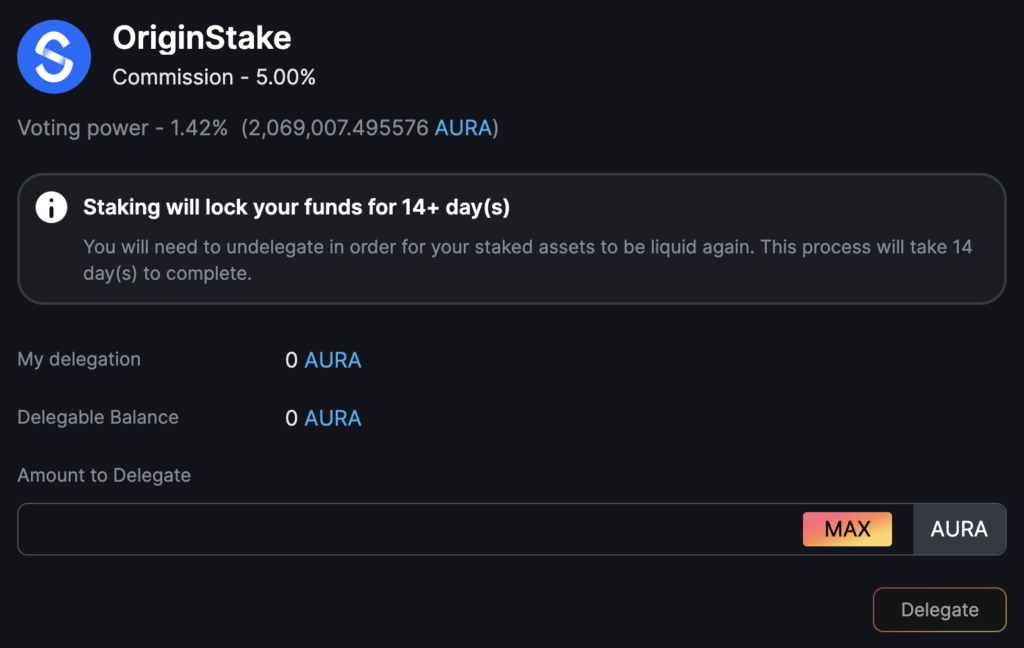Click the My delegation label
Image resolution: width=1024 pixels, height=648 pixels.
click(x=79, y=359)
